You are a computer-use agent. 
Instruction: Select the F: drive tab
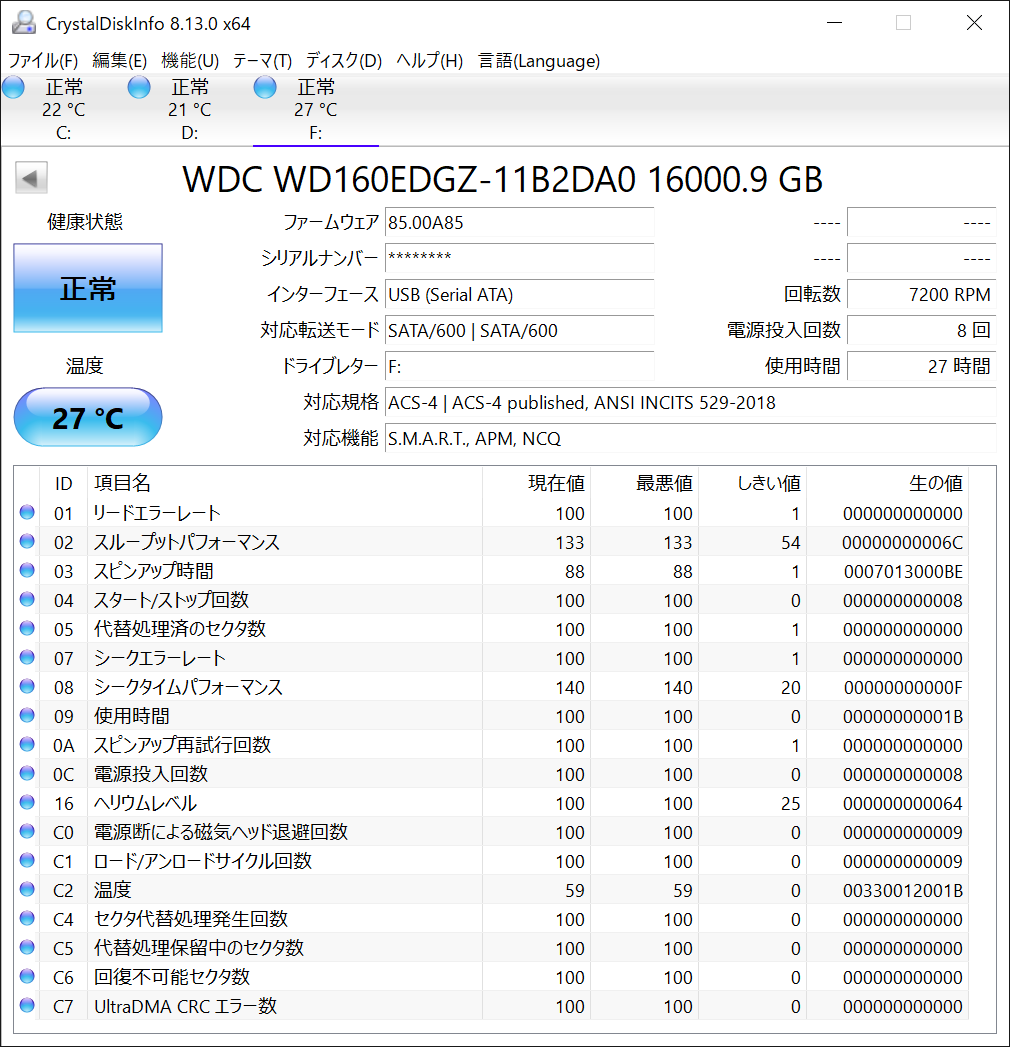316,110
